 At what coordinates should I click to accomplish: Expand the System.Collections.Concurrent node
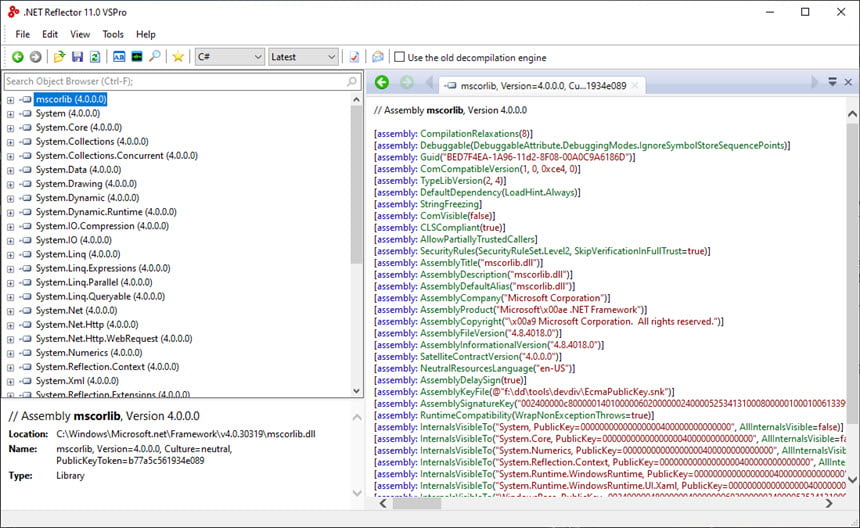tap(10, 156)
